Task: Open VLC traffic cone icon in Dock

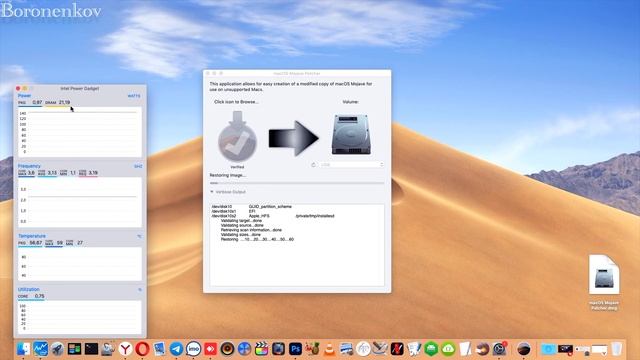Action: click(329, 349)
